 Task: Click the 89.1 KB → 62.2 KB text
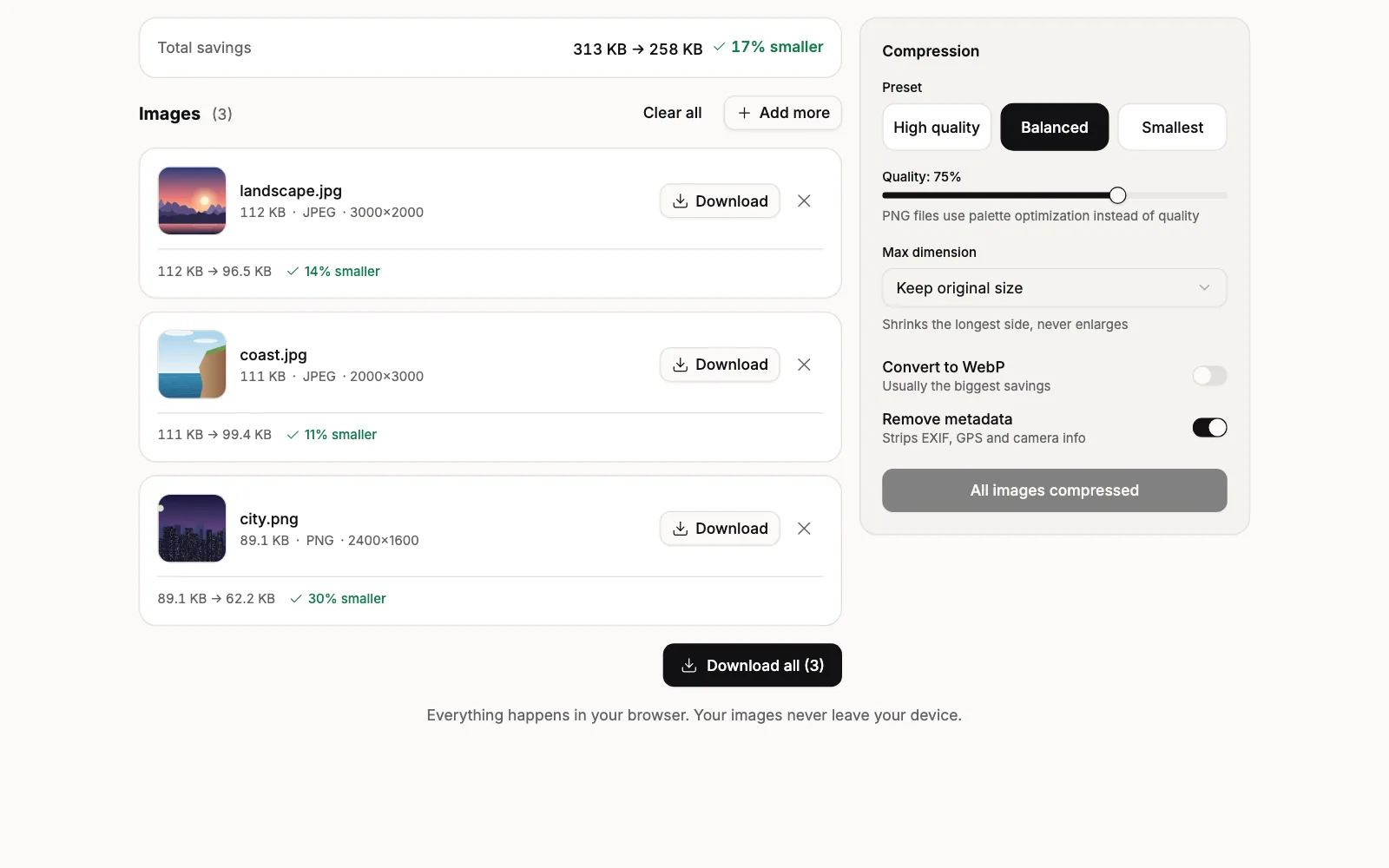coord(216,599)
